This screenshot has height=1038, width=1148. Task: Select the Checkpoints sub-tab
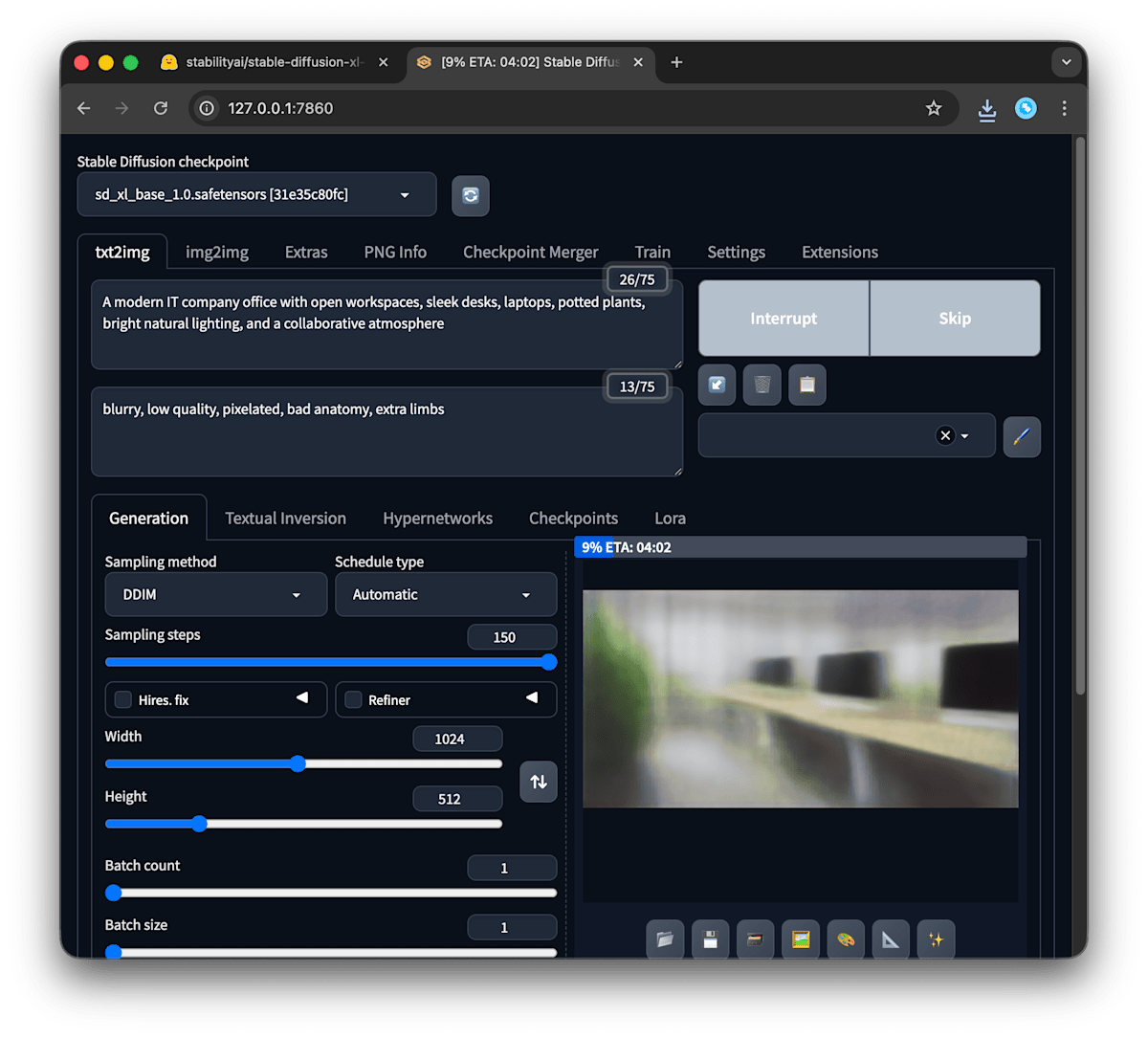[x=573, y=519]
